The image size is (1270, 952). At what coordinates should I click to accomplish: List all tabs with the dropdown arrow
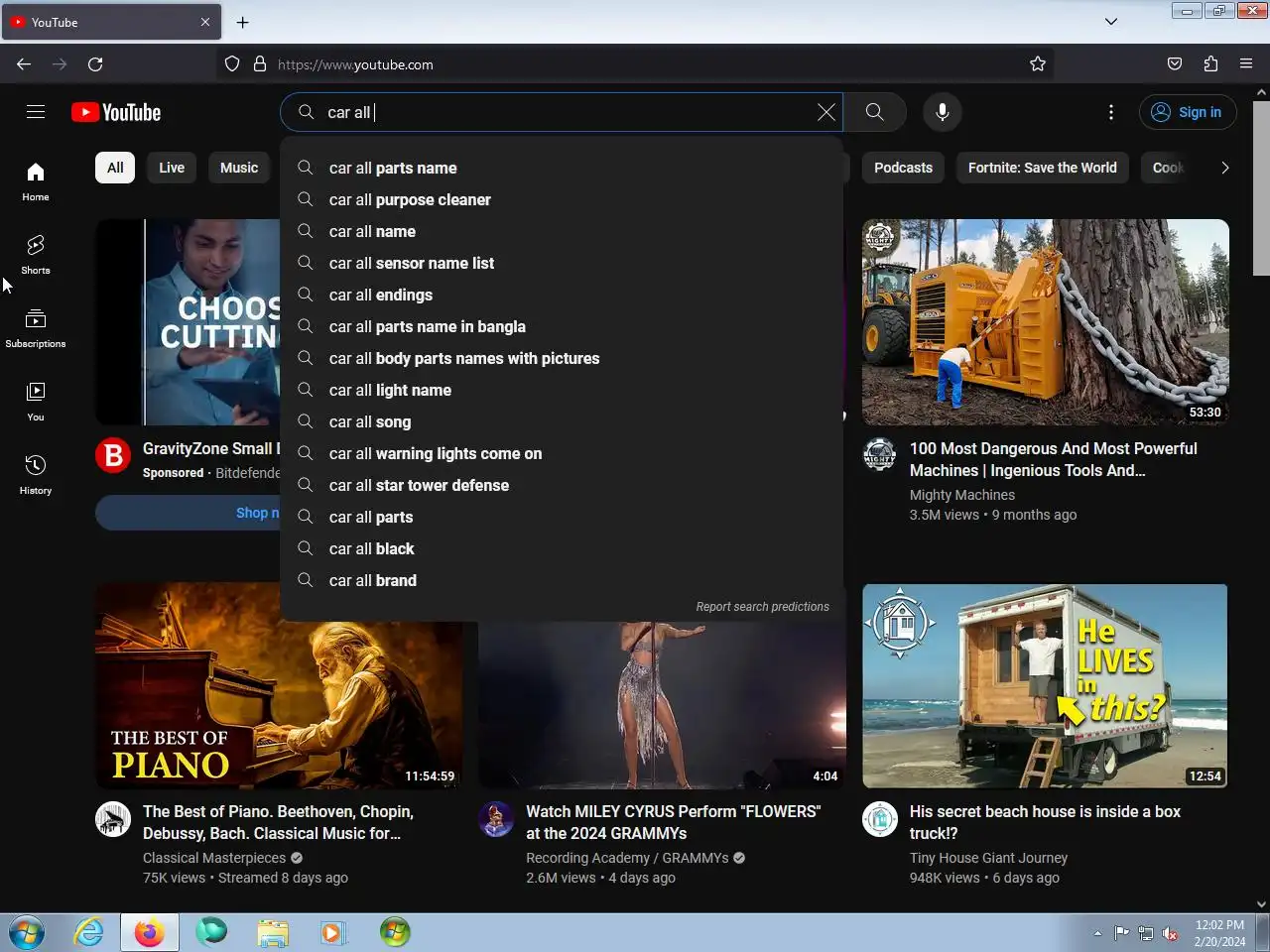coord(1111,22)
